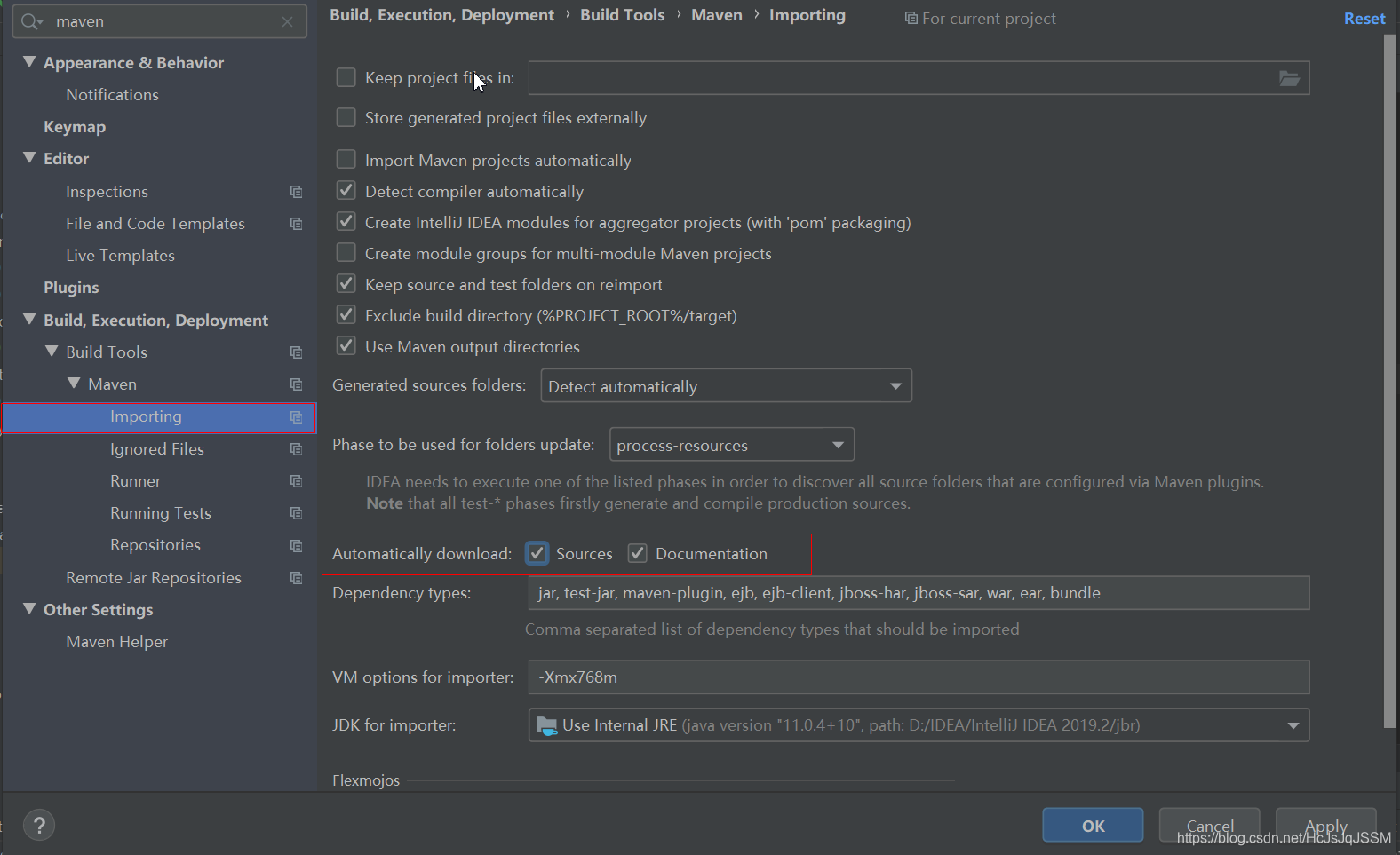Enable Import Maven projects automatically

tap(346, 160)
